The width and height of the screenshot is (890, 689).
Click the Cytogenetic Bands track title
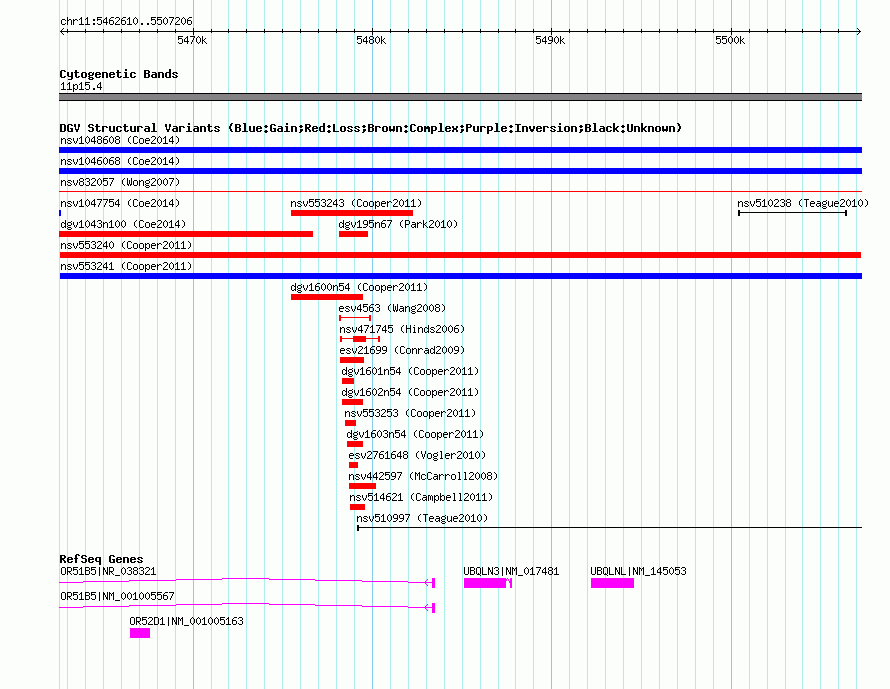pyautogui.click(x=119, y=74)
